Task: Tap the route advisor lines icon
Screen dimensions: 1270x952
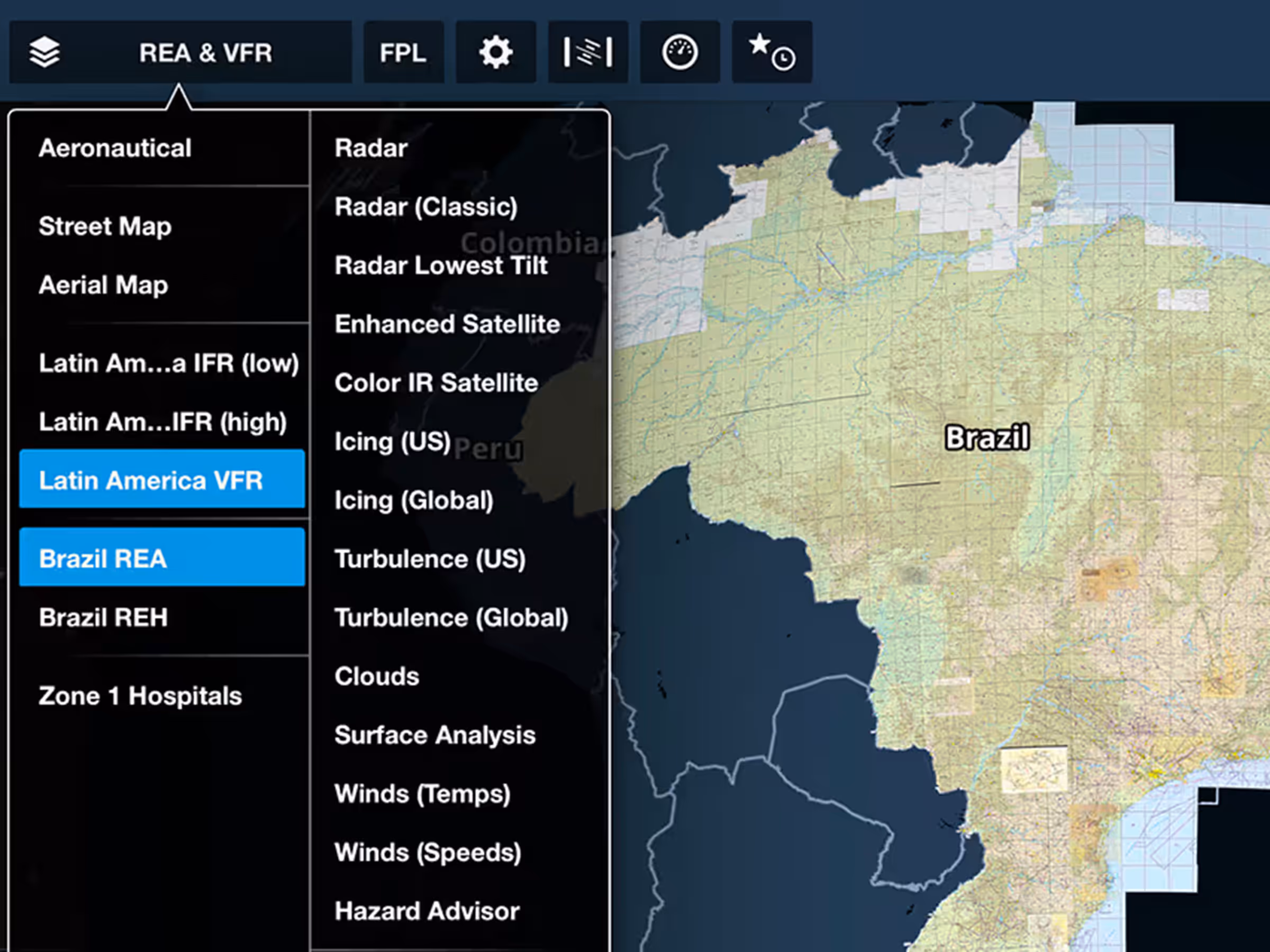Action: pos(588,52)
